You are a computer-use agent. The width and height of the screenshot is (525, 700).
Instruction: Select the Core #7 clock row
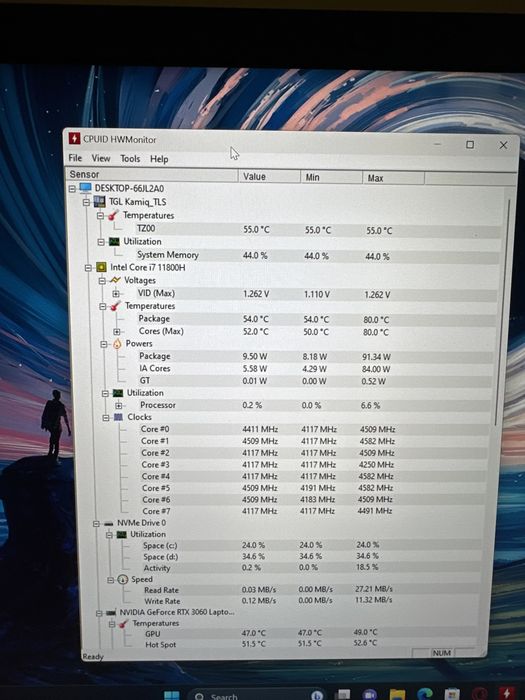point(312,511)
